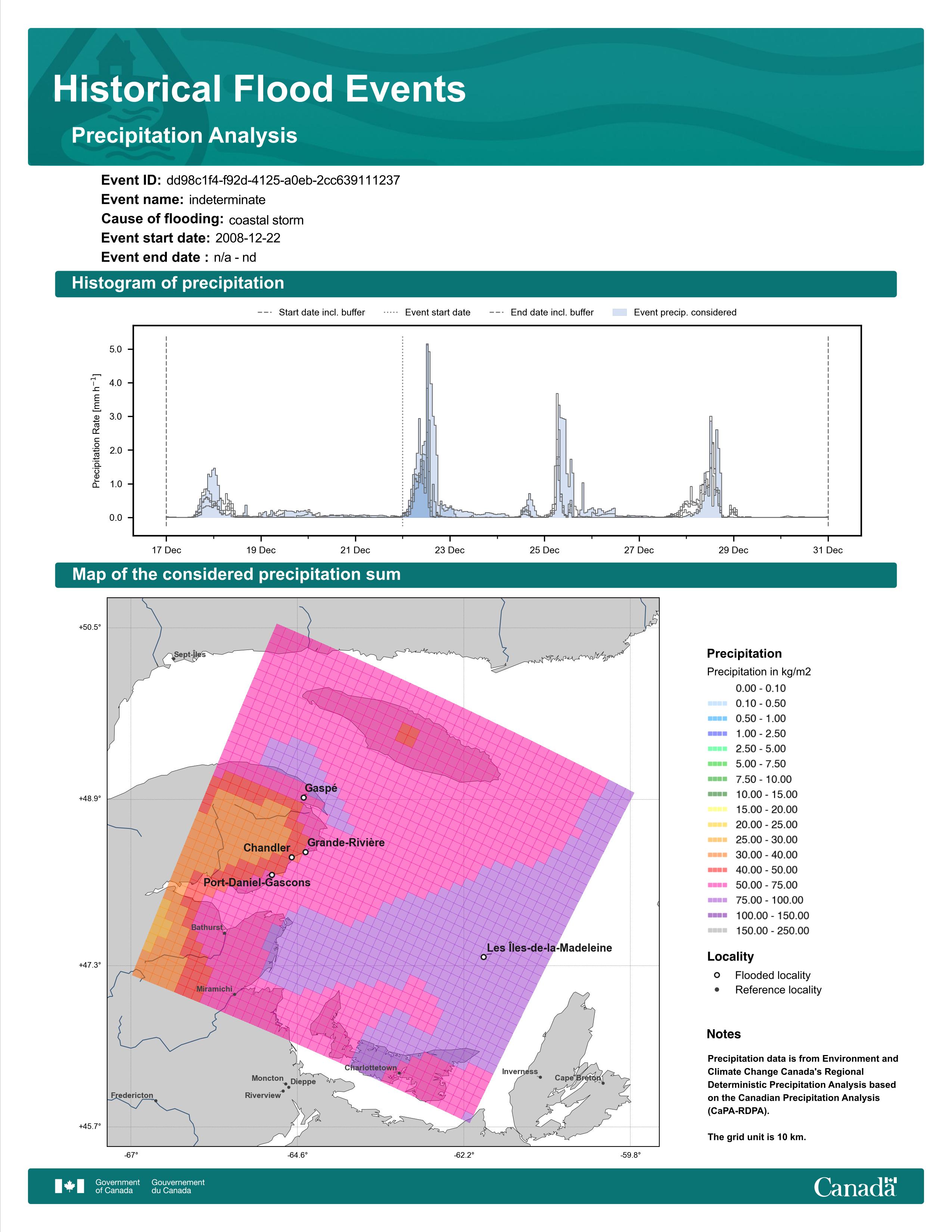
Task: Click the Miramichi reference locality dot
Action: click(234, 994)
